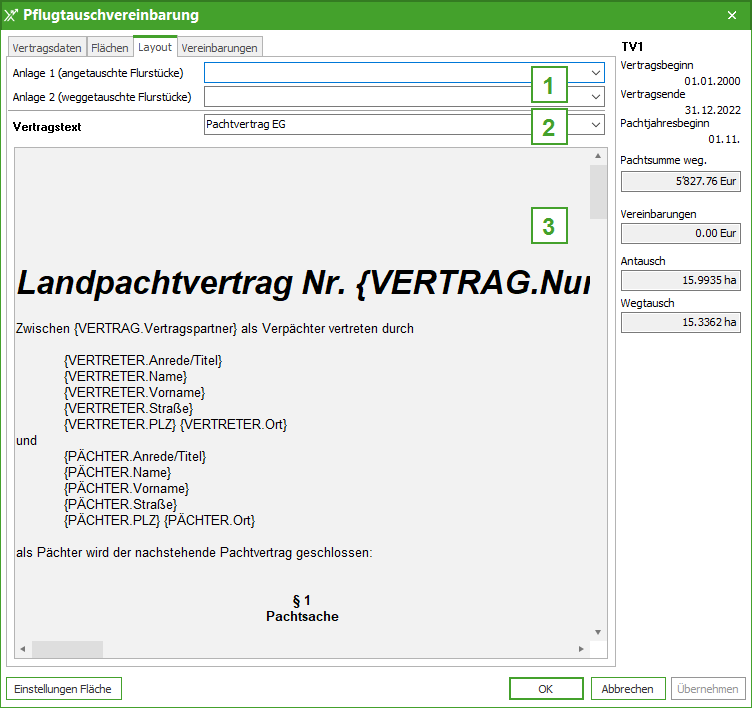Click the horizontal scrollbar thumb
This screenshot has height=708, width=752.
tap(67, 649)
